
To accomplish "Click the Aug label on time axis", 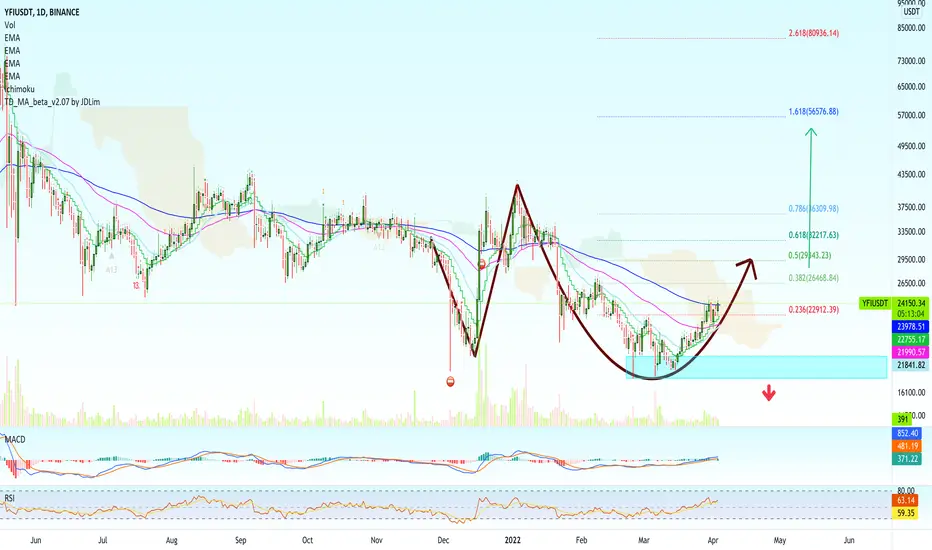I will click(x=172, y=540).
